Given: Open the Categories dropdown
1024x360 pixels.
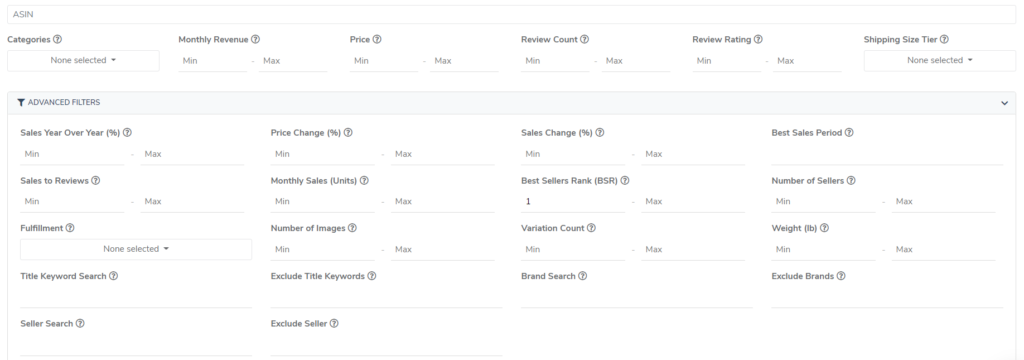Looking at the screenshot, I should click(x=83, y=61).
